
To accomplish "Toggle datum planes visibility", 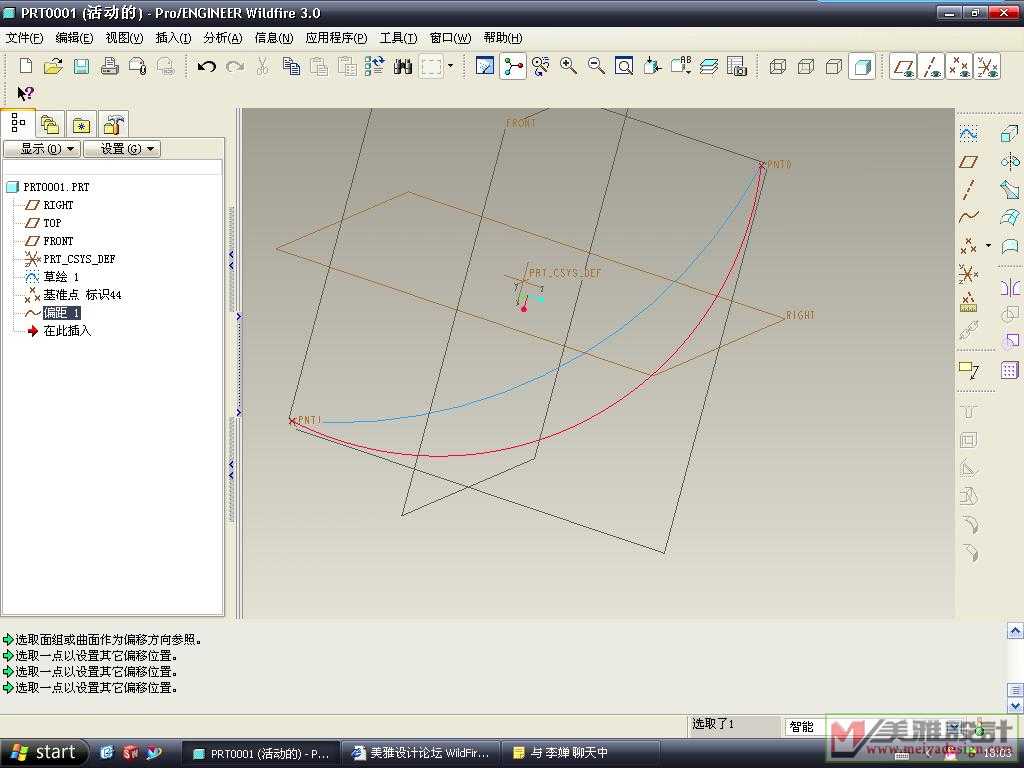I will coord(904,66).
